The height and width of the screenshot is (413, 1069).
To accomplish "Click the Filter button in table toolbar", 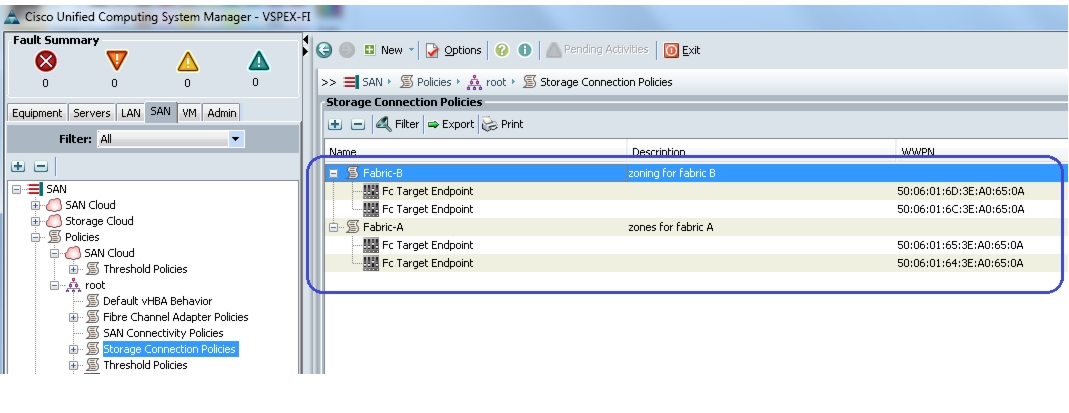I will 397,124.
